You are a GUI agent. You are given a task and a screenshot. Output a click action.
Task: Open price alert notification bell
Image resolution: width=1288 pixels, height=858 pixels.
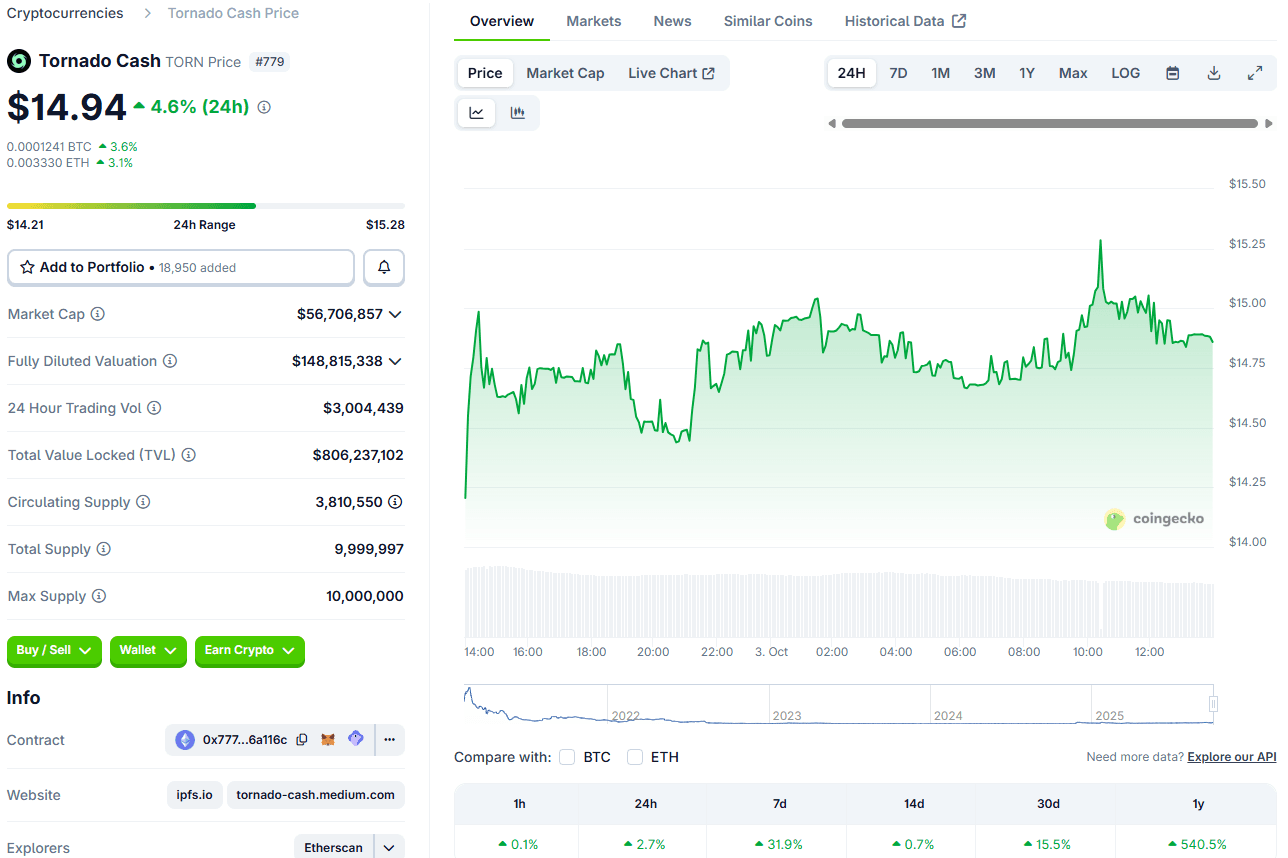(383, 267)
